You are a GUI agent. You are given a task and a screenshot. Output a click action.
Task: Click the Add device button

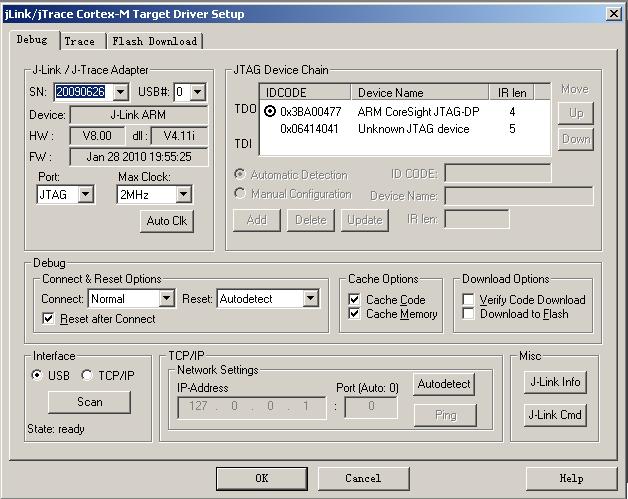257,220
